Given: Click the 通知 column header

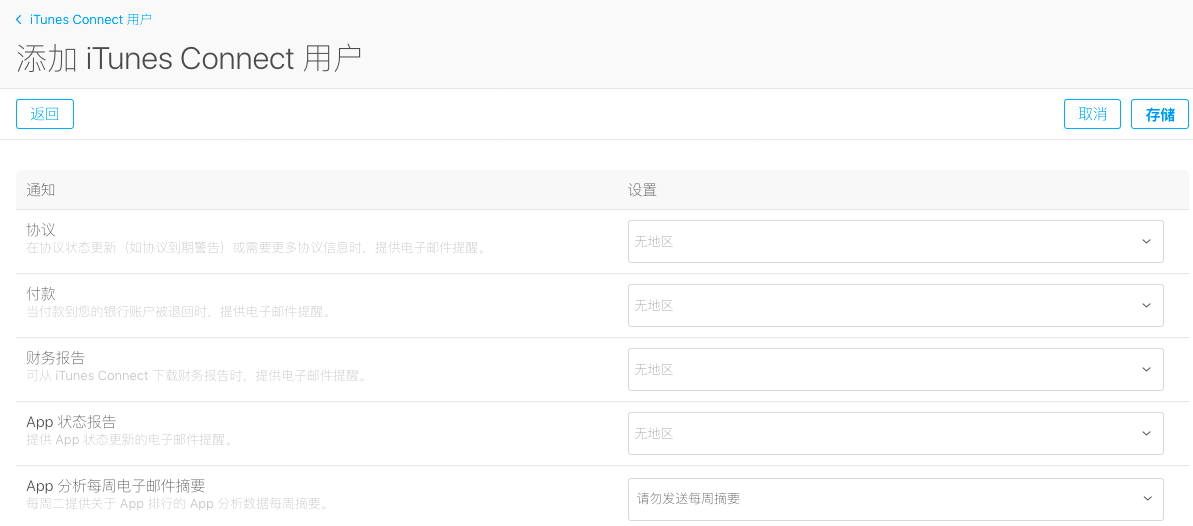Looking at the screenshot, I should click(x=40, y=190).
